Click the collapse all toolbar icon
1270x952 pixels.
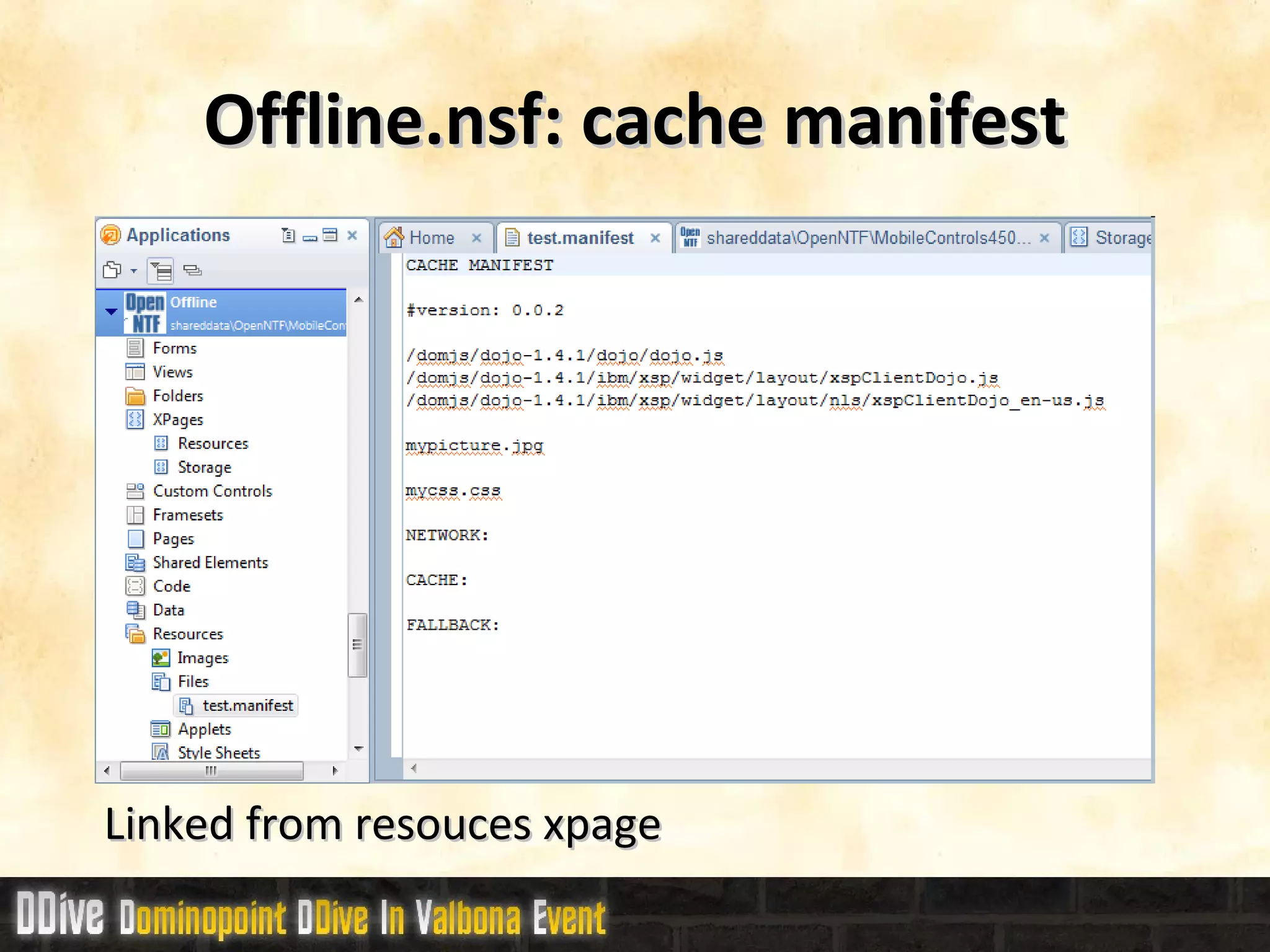(193, 270)
